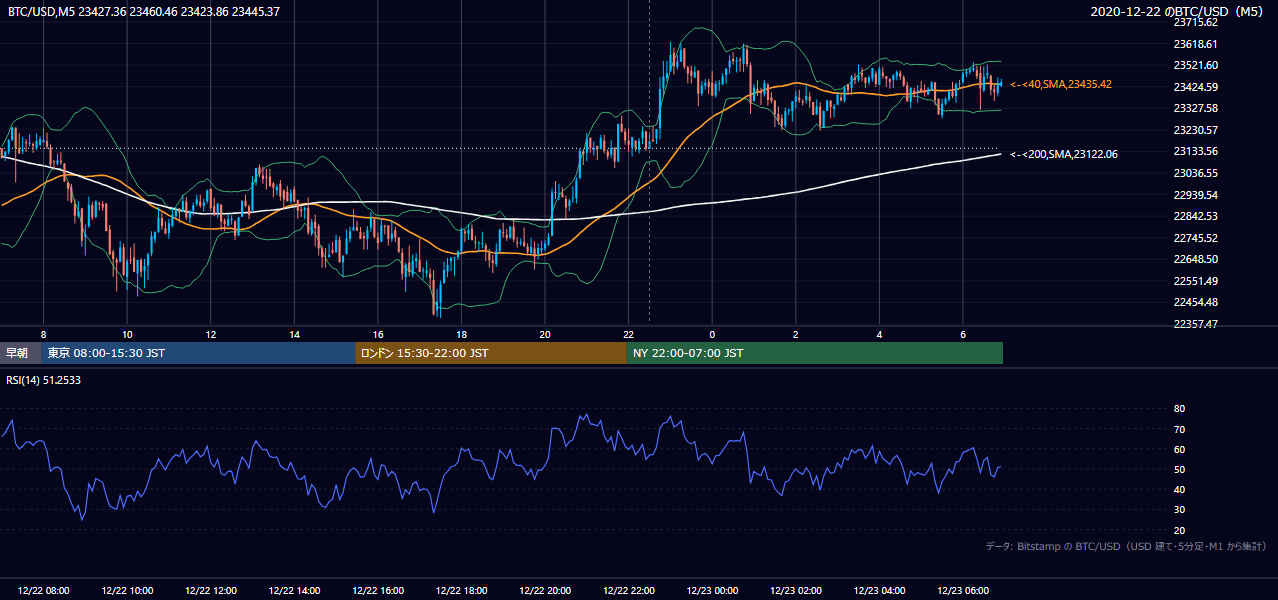Select the NY 22:00-07:00 JST session bar
This screenshot has height=600, width=1278.
coord(815,353)
